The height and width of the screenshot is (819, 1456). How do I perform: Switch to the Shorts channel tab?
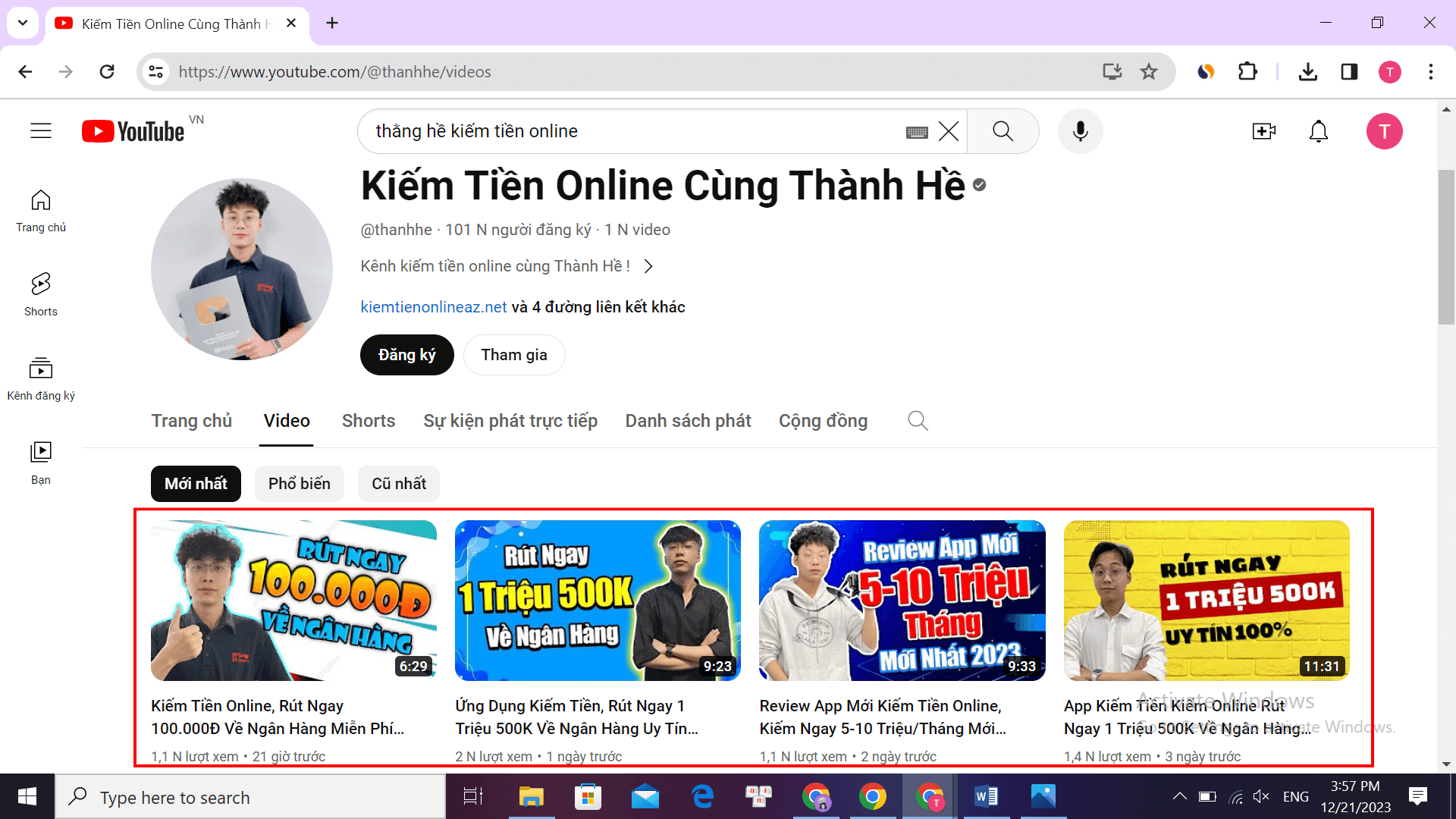click(x=369, y=421)
